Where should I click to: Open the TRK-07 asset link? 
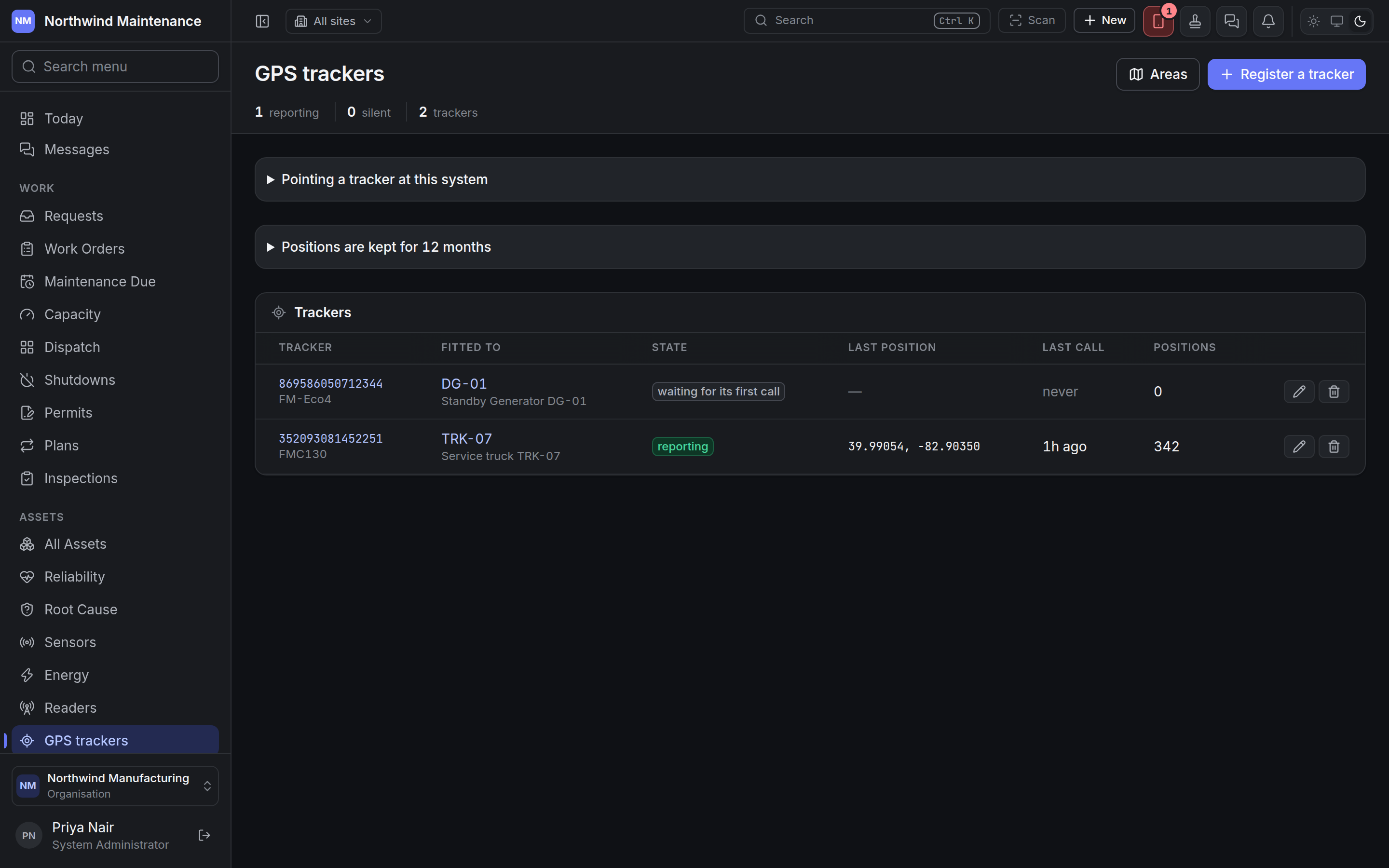pyautogui.click(x=466, y=439)
